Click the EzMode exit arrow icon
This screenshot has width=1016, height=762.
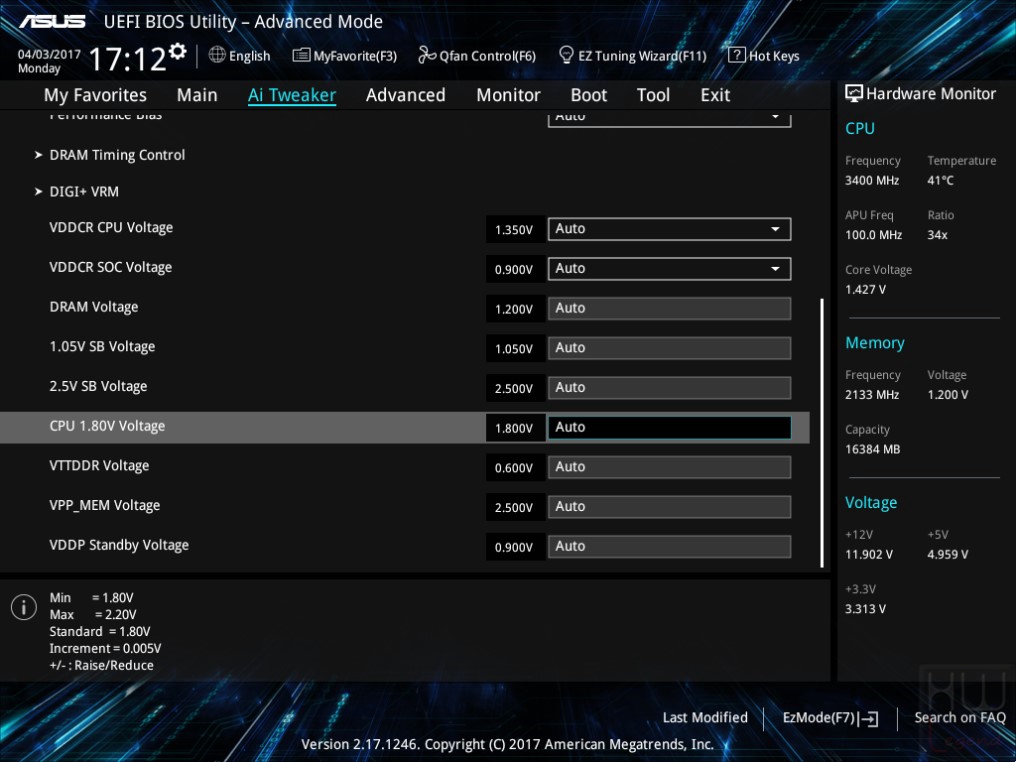[868, 718]
